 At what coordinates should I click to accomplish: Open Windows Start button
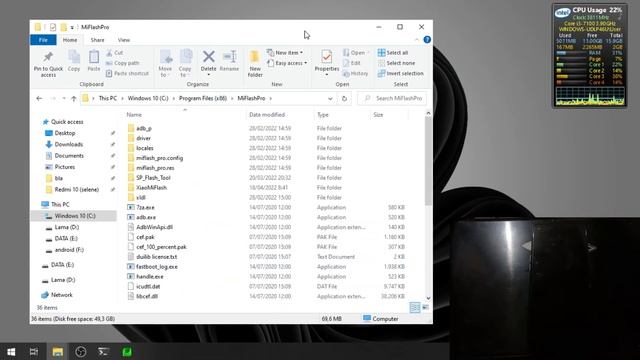click(11, 351)
